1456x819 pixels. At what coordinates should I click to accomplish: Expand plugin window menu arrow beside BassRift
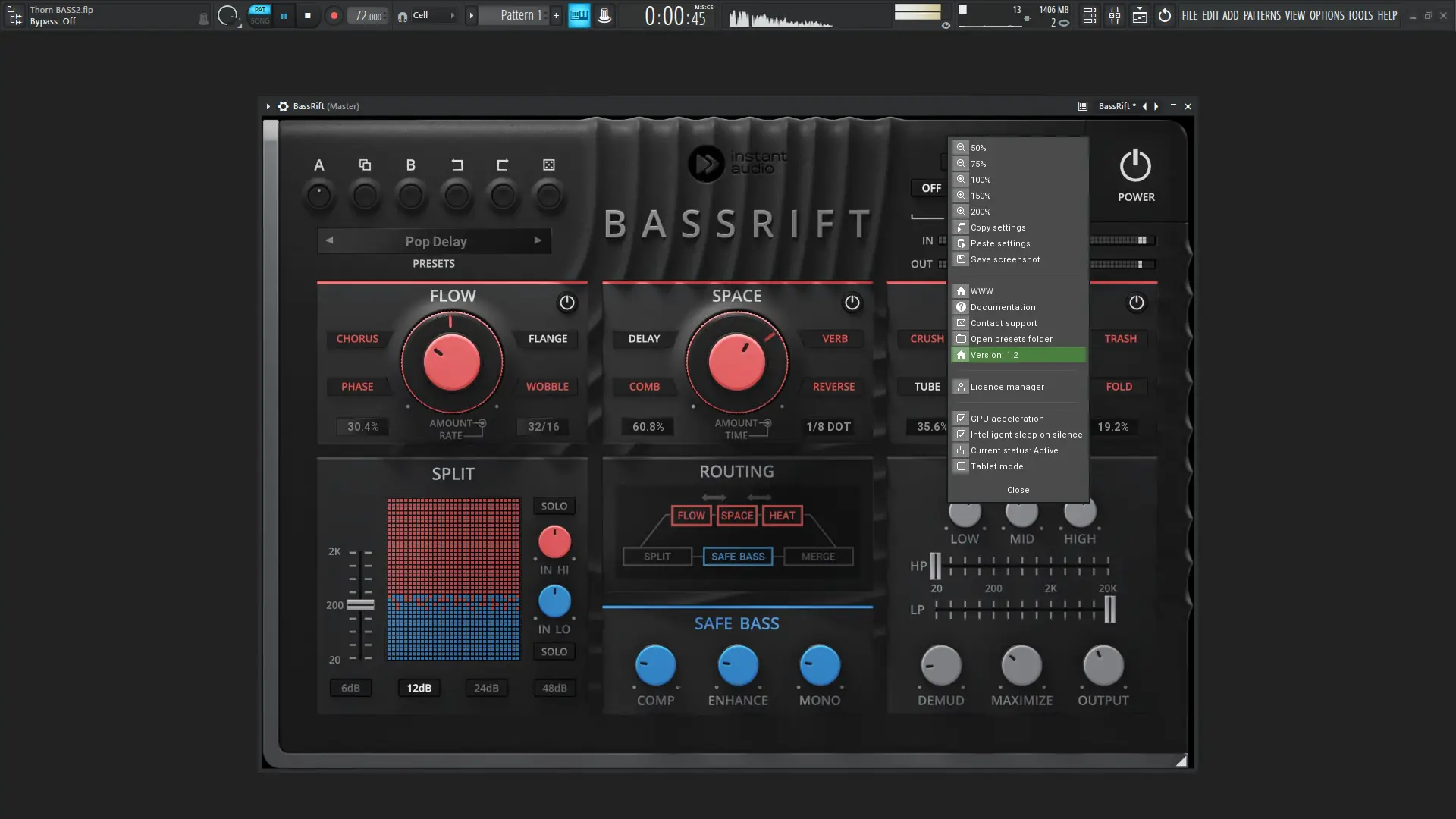[268, 106]
